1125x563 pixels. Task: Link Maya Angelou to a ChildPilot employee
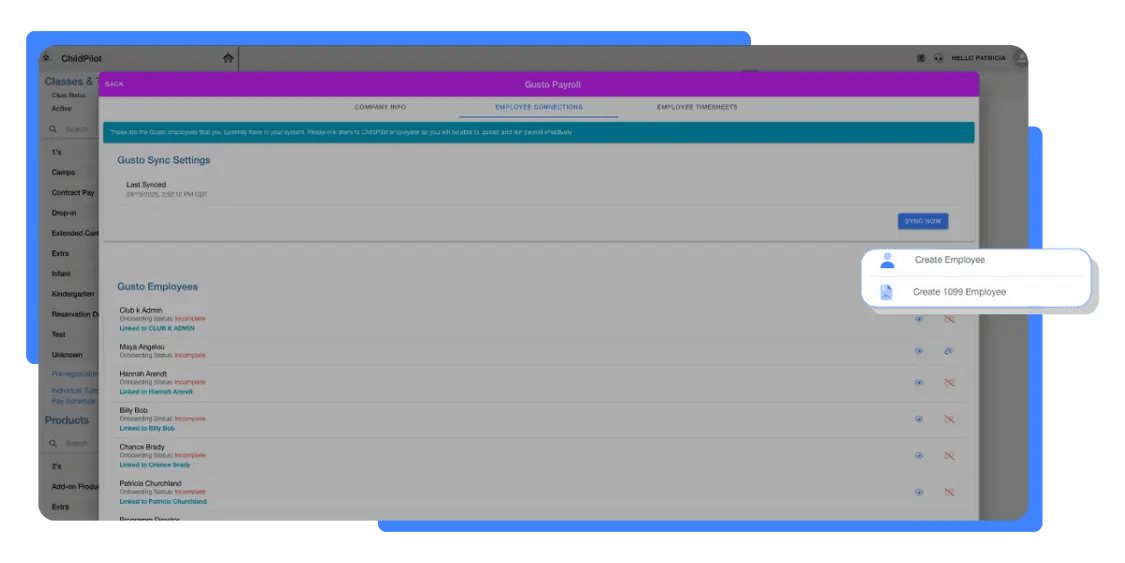(949, 351)
